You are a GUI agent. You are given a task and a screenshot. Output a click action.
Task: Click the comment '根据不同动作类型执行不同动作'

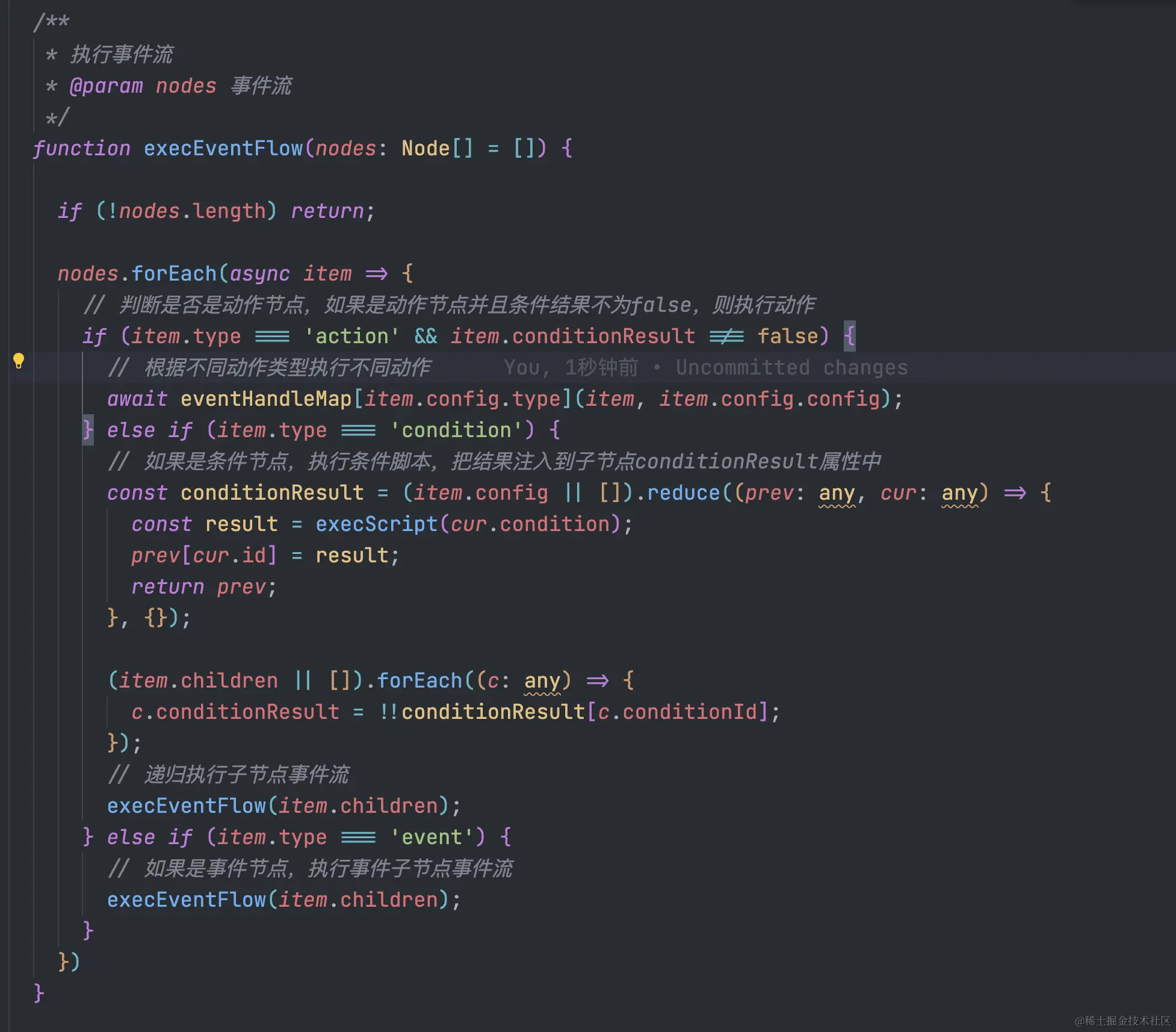(270, 367)
